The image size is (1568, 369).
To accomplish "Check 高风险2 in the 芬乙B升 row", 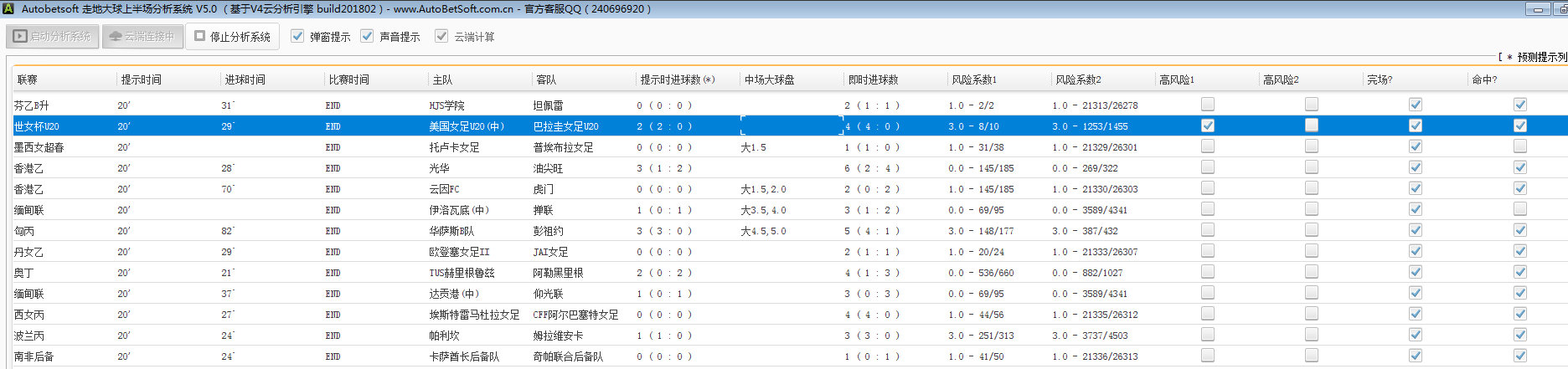I will pos(1311,105).
